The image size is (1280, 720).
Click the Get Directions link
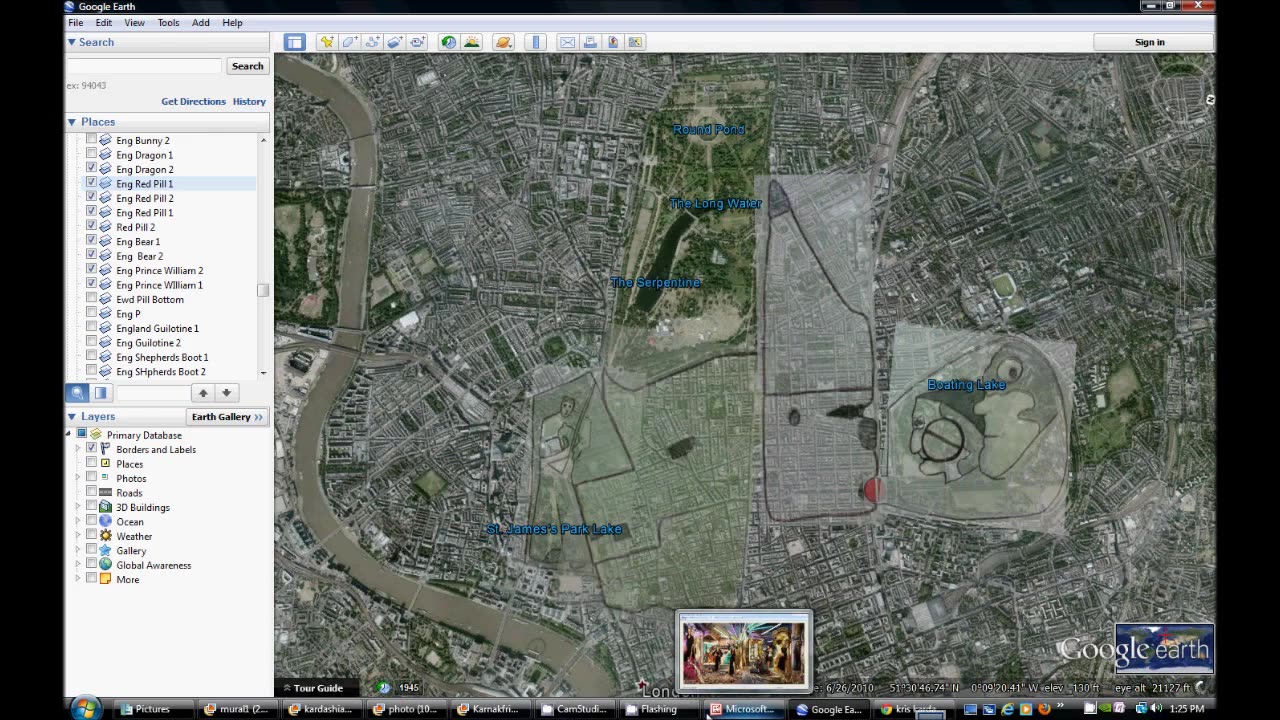[x=193, y=102]
